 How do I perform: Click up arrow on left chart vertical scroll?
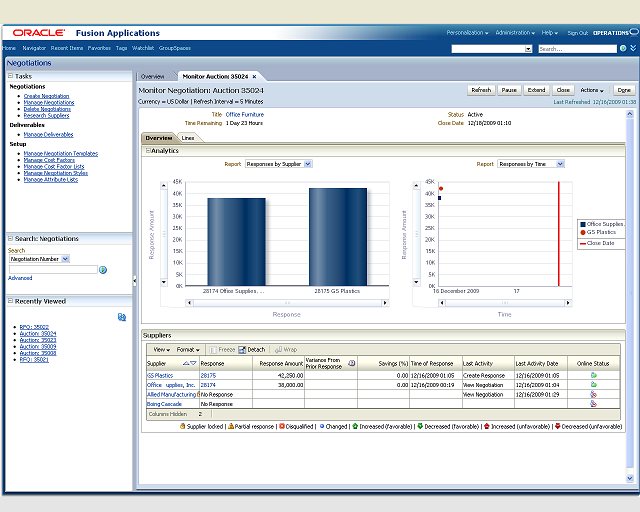point(164,186)
